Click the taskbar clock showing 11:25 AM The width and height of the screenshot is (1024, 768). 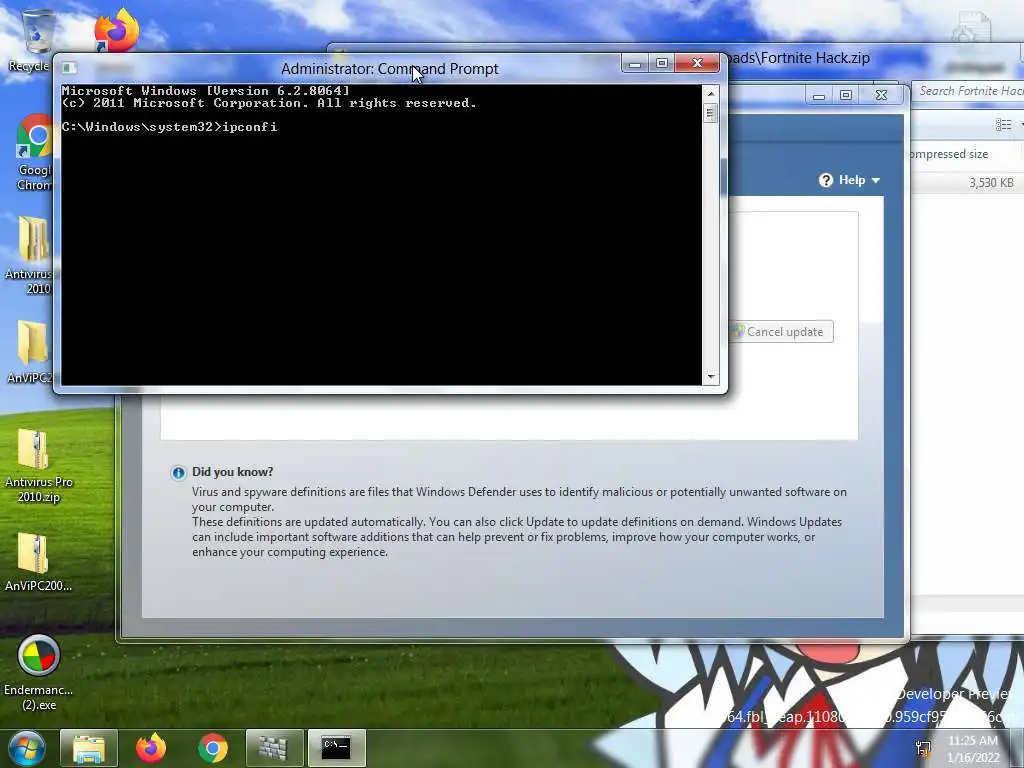(972, 748)
